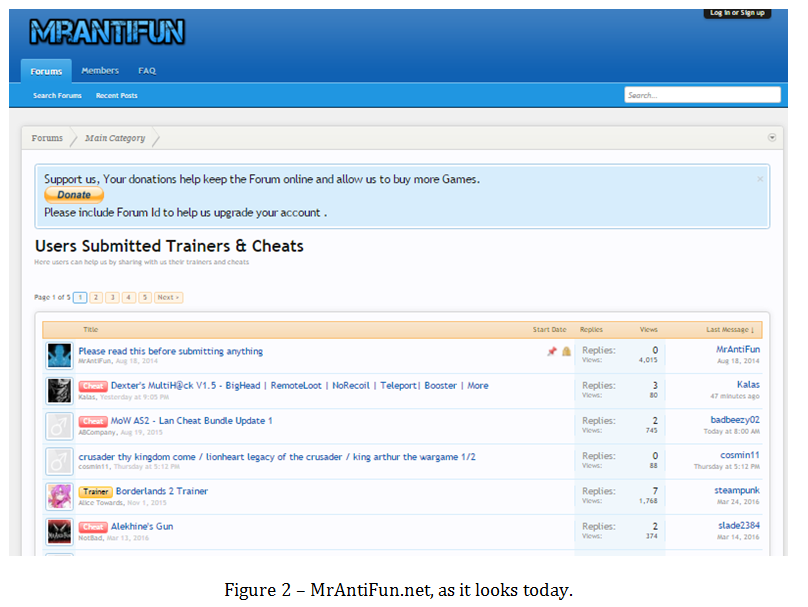The image size is (808, 607).
Task: Open steampunk's last message profile
Action: click(x=737, y=490)
